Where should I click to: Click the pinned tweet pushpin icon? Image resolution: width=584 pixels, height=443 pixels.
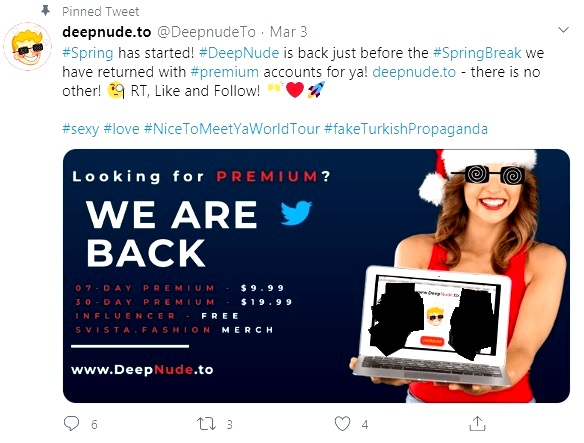click(x=45, y=11)
